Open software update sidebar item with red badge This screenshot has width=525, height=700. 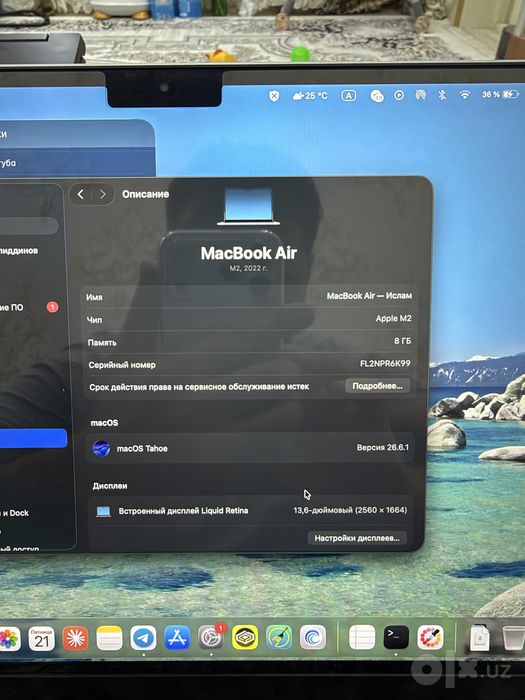(29, 307)
